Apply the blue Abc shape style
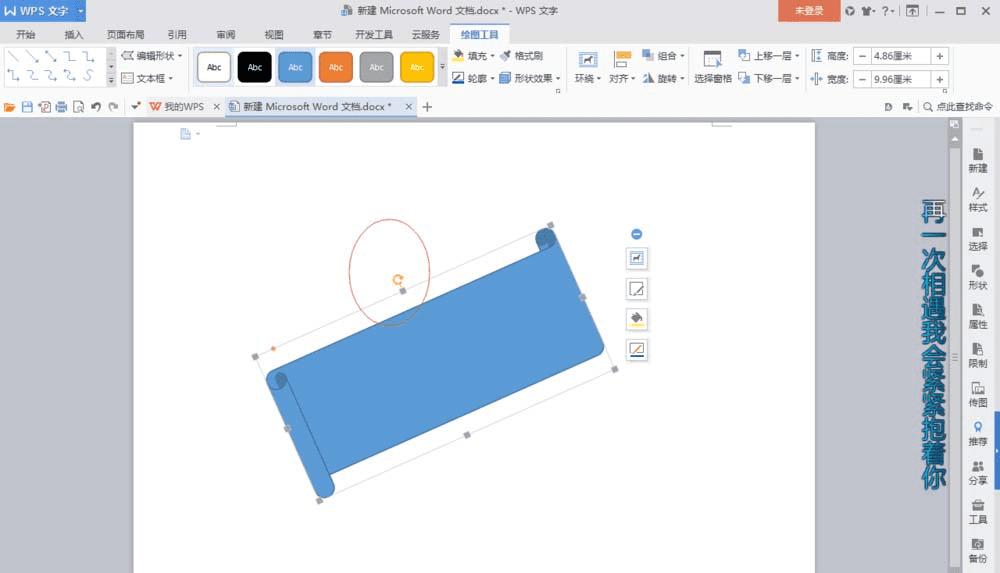The height and width of the screenshot is (573, 1000). [x=295, y=67]
